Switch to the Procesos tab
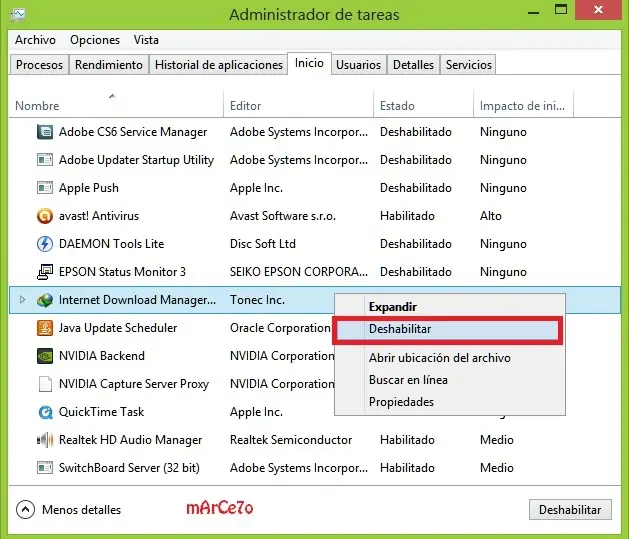Viewport: 629px width, 539px height. coord(39,65)
